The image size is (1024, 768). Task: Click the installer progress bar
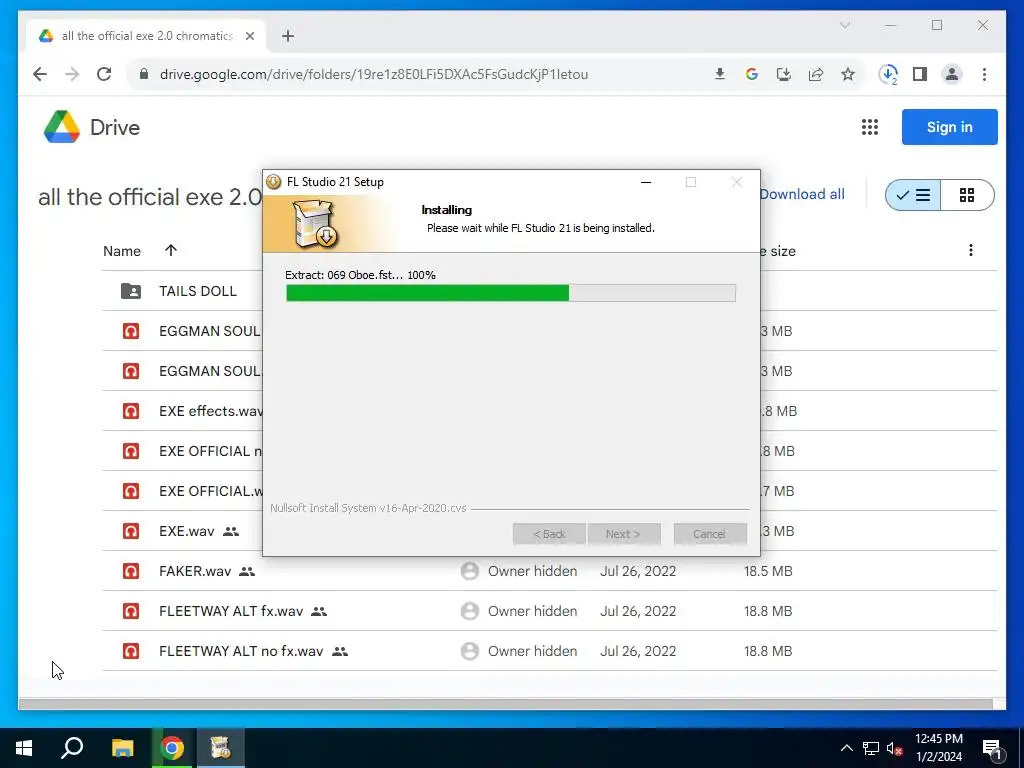coord(511,293)
